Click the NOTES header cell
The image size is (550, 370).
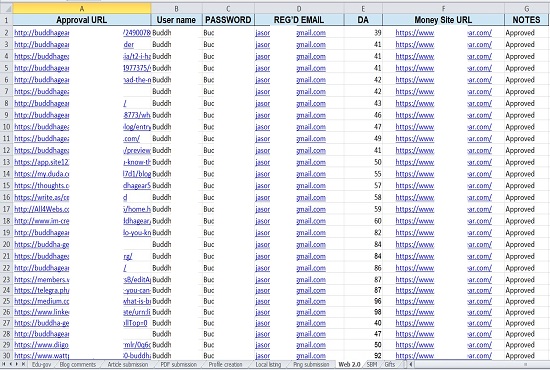point(526,20)
